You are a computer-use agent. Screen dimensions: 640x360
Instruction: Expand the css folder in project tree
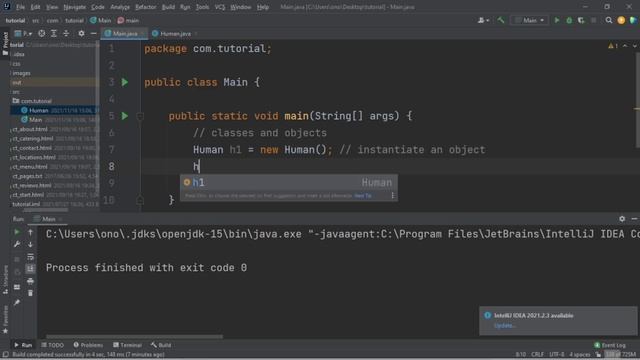point(16,64)
